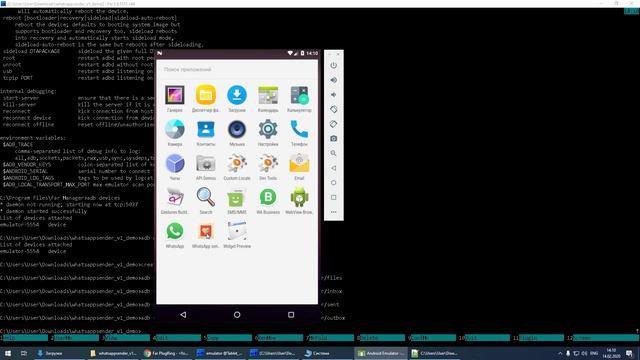Screen dimensions: 640x360
Task: Click Far Manager's 4 Edit key label
Action: (x=178, y=338)
